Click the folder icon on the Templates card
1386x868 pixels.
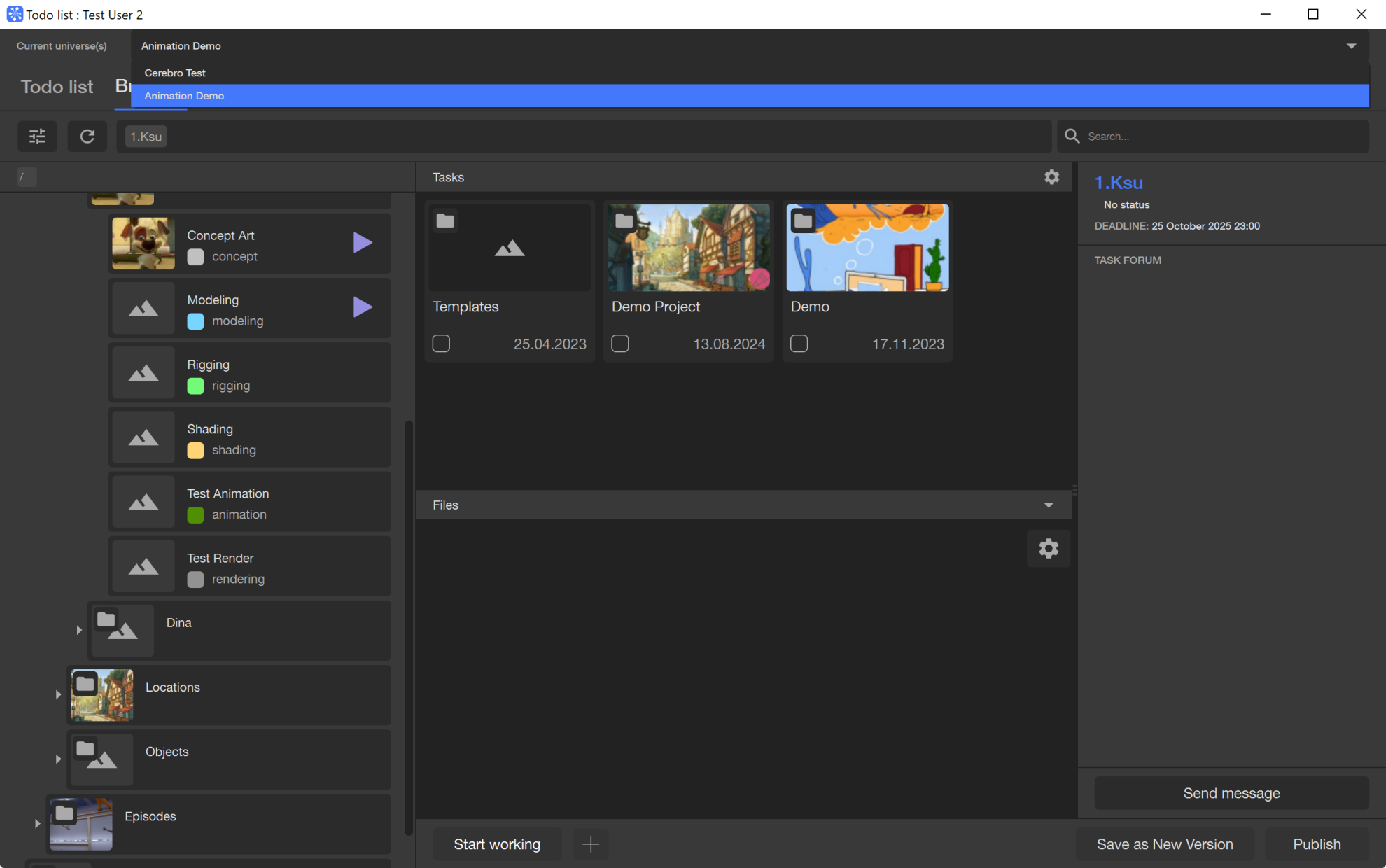click(x=445, y=220)
